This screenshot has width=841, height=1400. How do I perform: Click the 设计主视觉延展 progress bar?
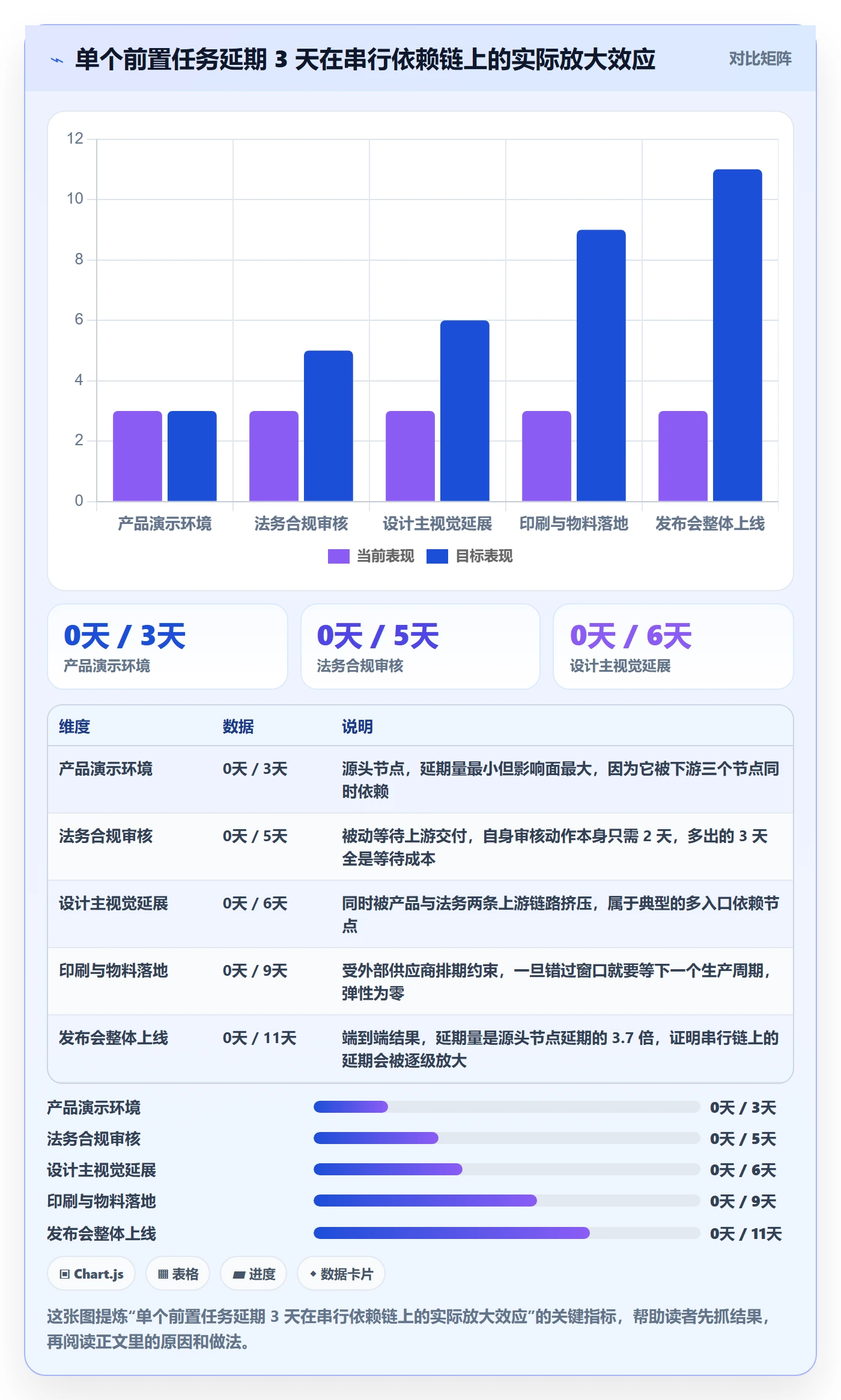tap(506, 1169)
